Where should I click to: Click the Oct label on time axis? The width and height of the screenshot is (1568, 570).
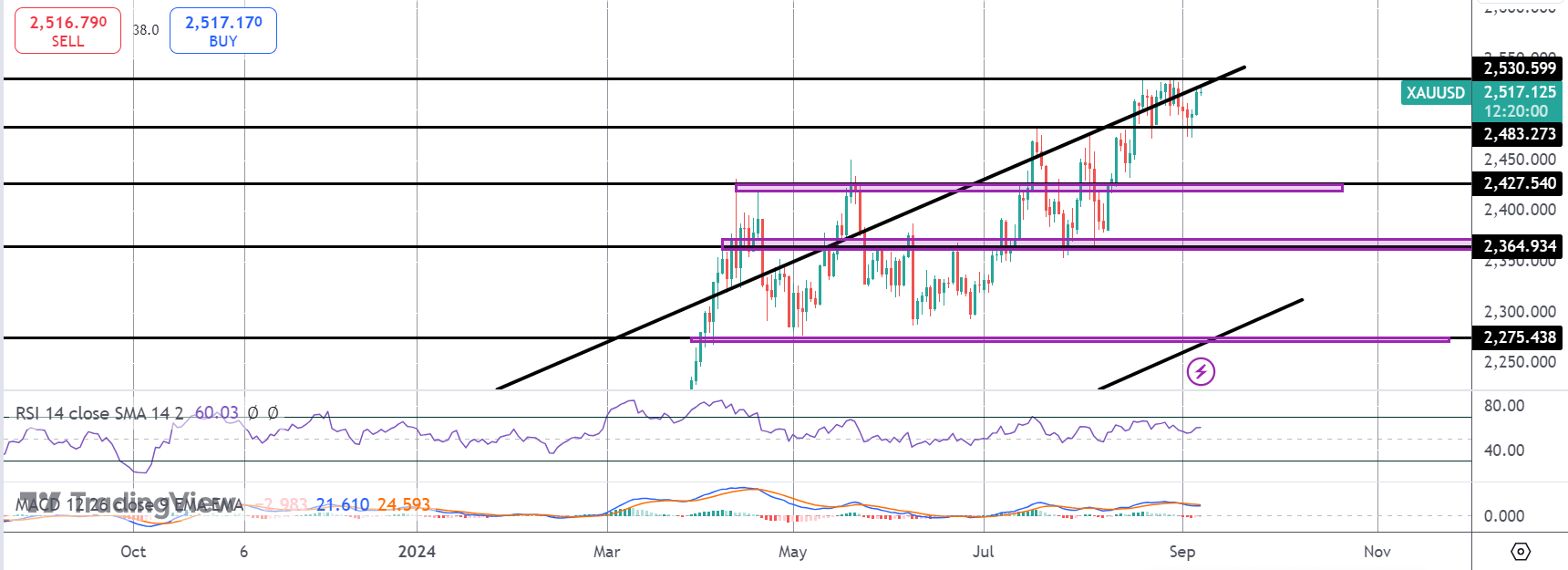[x=133, y=552]
